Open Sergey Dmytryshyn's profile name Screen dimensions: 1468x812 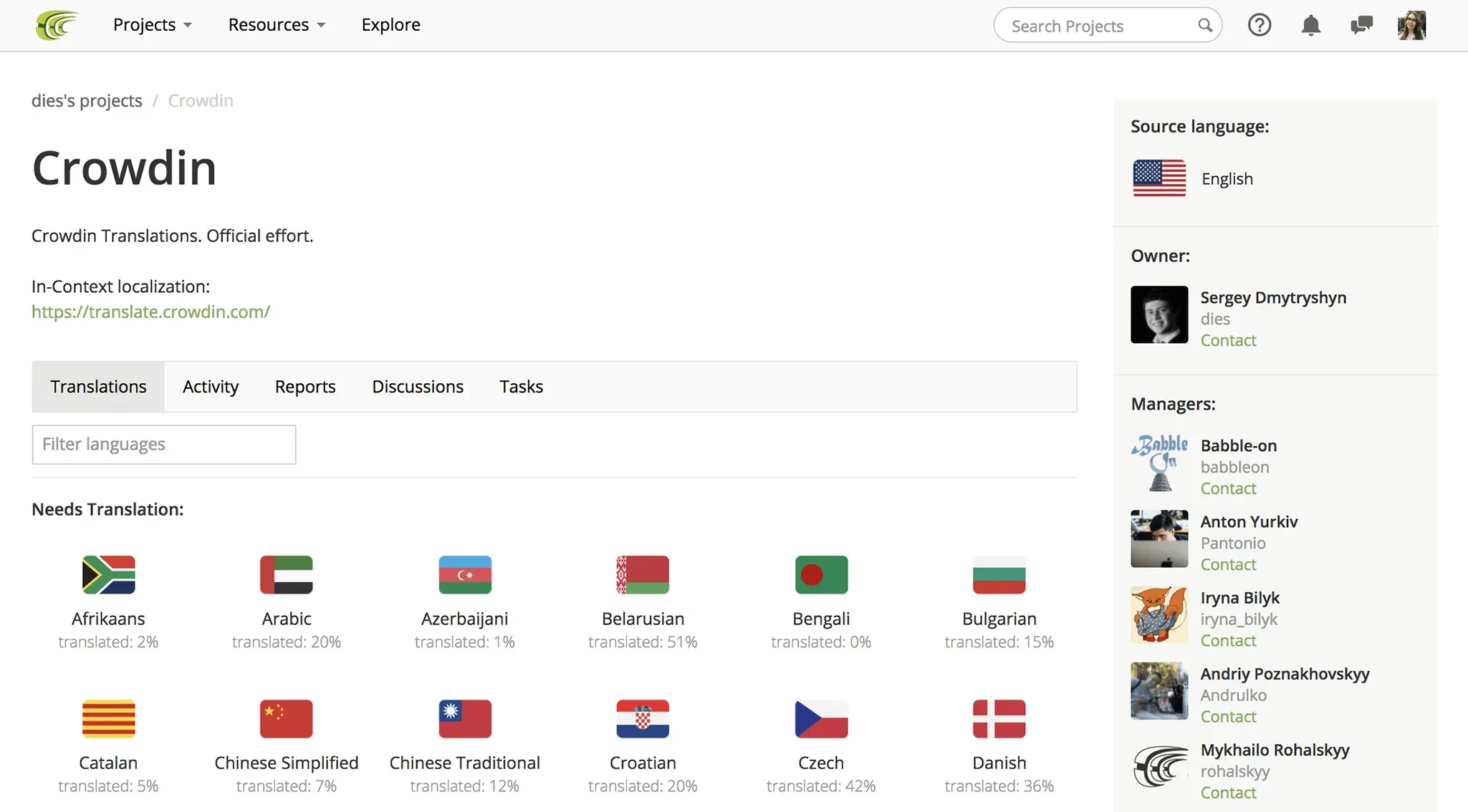[1273, 297]
